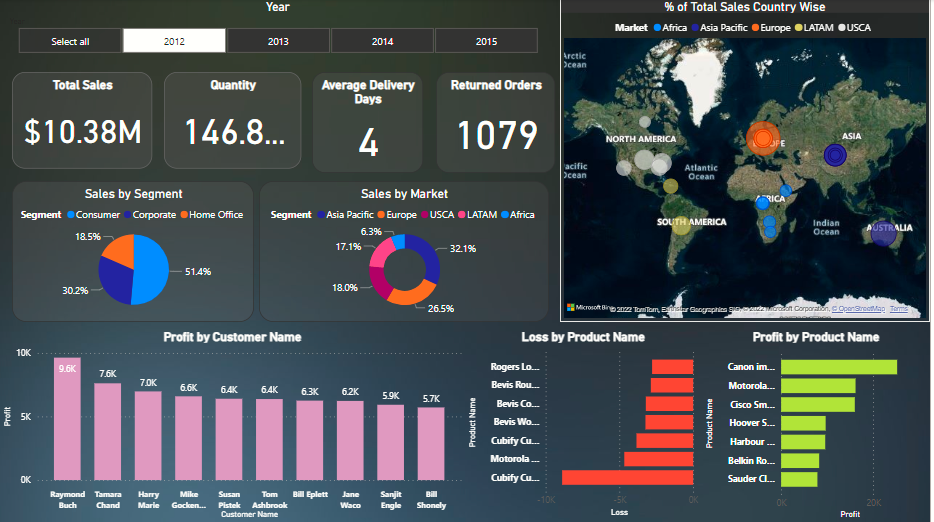
Task: Select the 2012 year slicer
Action: tap(174, 41)
